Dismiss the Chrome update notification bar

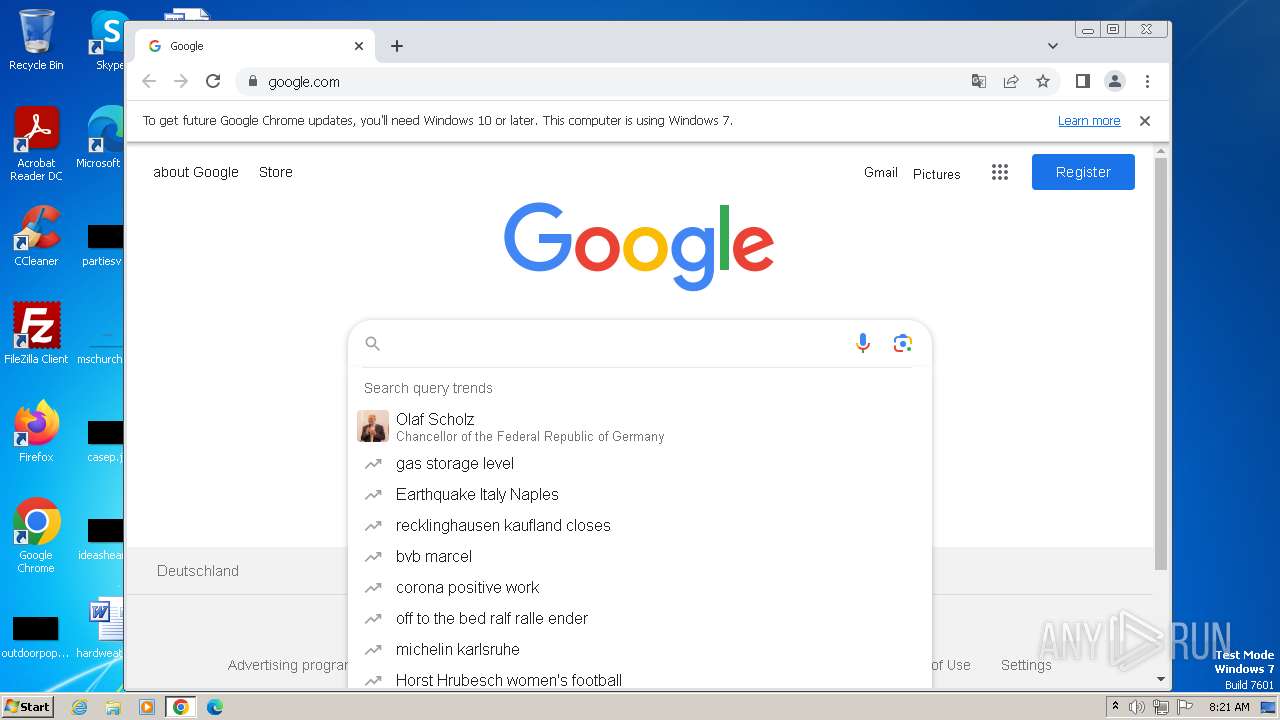point(1145,121)
